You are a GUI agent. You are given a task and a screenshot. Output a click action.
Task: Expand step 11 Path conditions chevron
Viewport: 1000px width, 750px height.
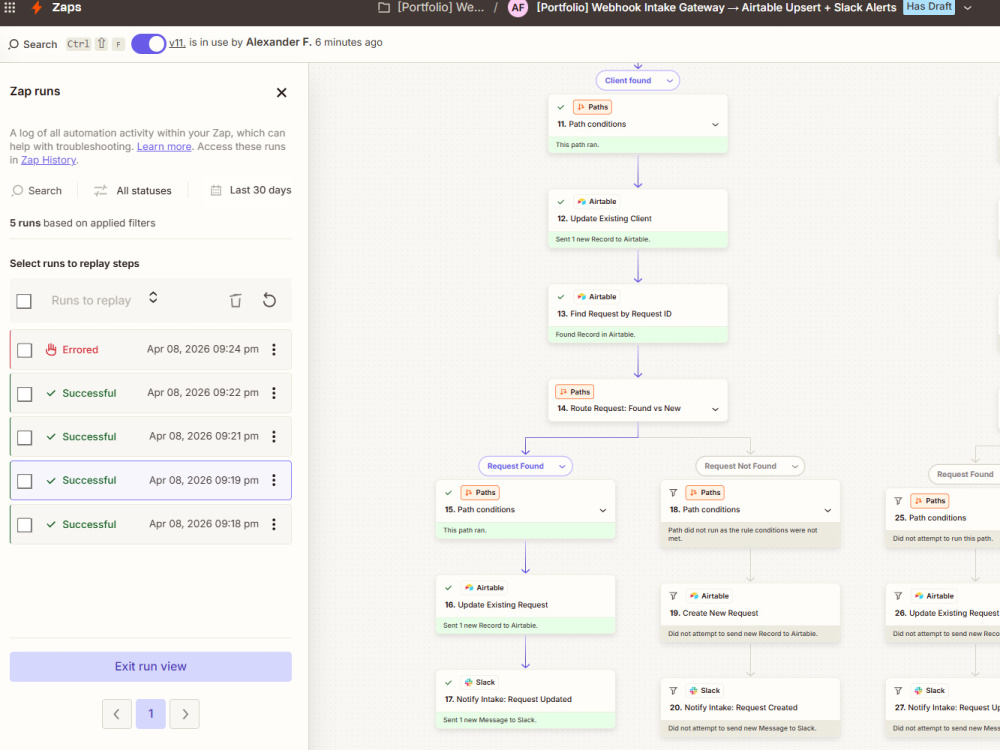[715, 124]
